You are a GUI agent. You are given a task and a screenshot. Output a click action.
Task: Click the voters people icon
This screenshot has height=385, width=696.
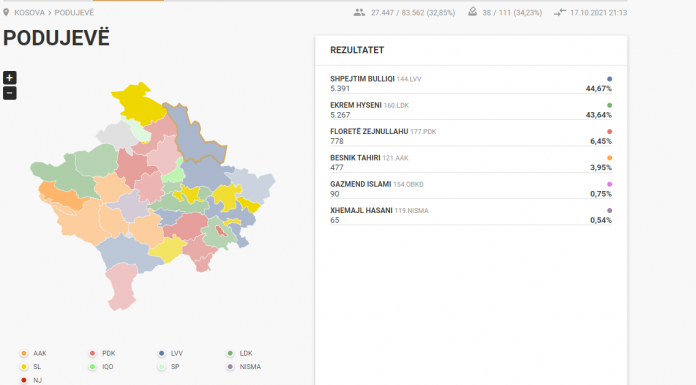pyautogui.click(x=359, y=12)
